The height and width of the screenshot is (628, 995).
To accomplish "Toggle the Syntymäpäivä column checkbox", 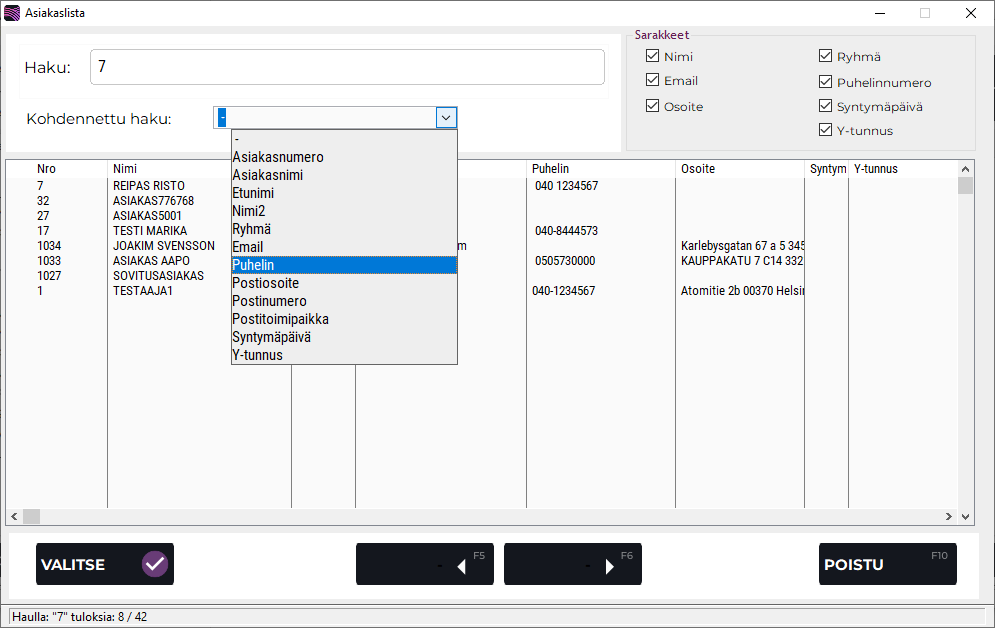I will pos(826,106).
